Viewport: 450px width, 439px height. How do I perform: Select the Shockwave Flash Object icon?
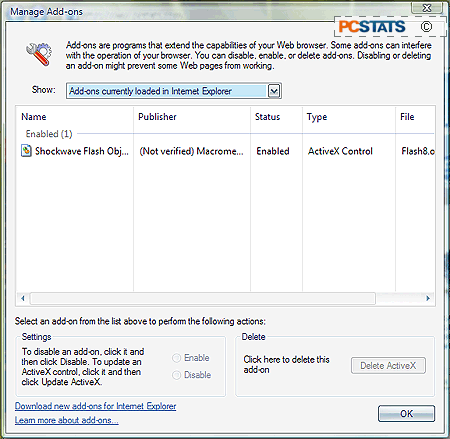pos(26,151)
